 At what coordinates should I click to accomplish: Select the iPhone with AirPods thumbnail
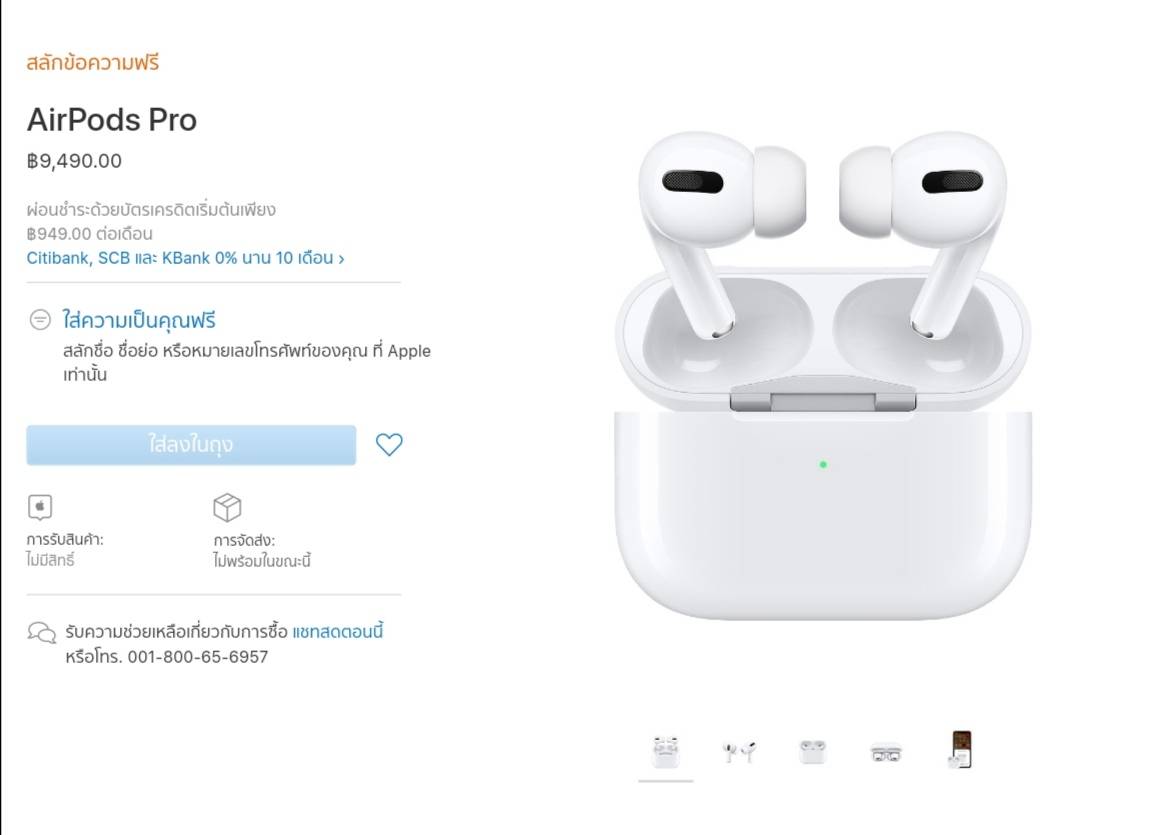pos(960,749)
